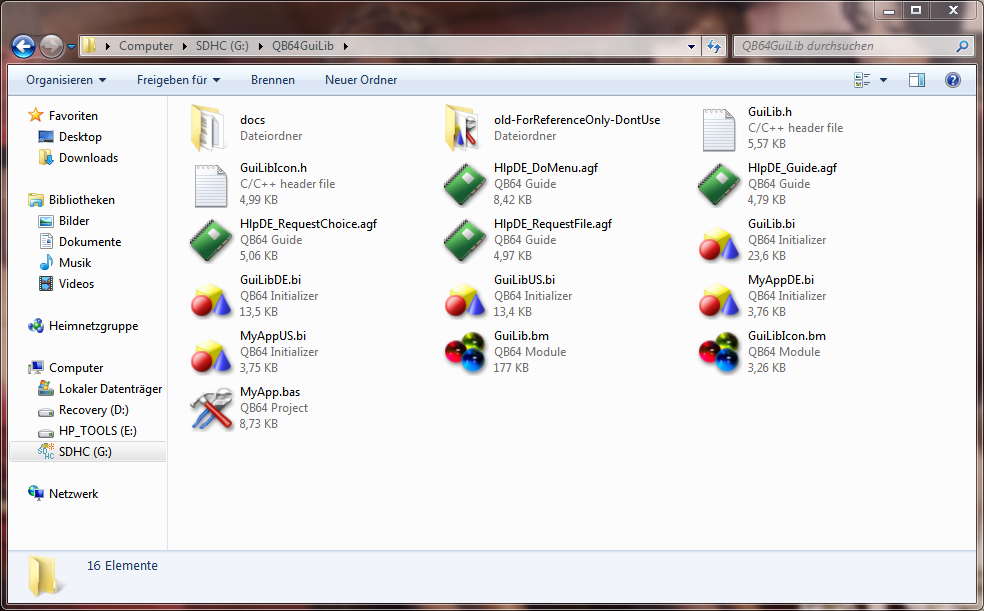
Task: Create a folder with Neuer Ordner
Action: 361,80
